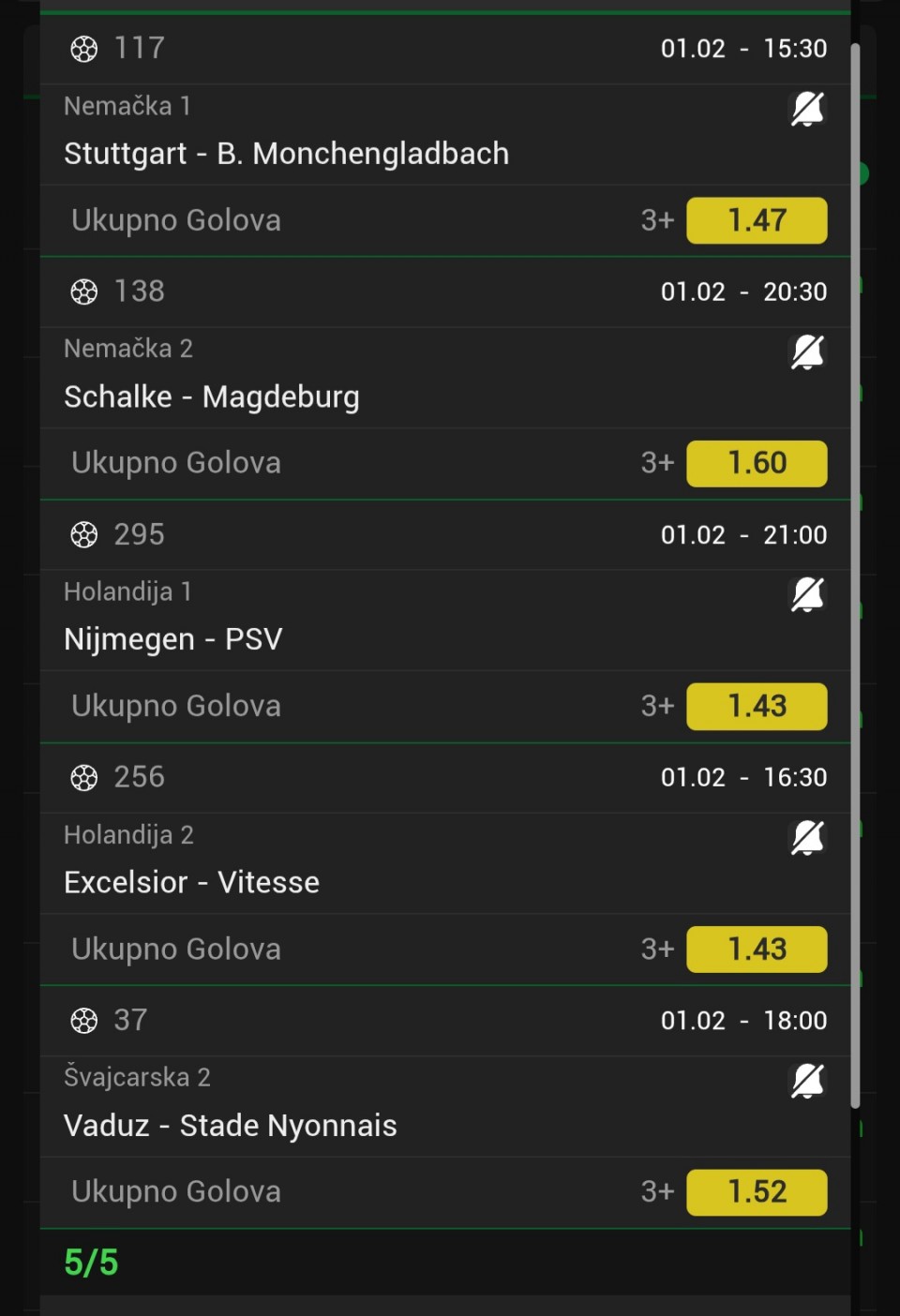Click the football icon beside code 37
The width and height of the screenshot is (900, 1316).
(x=84, y=1020)
